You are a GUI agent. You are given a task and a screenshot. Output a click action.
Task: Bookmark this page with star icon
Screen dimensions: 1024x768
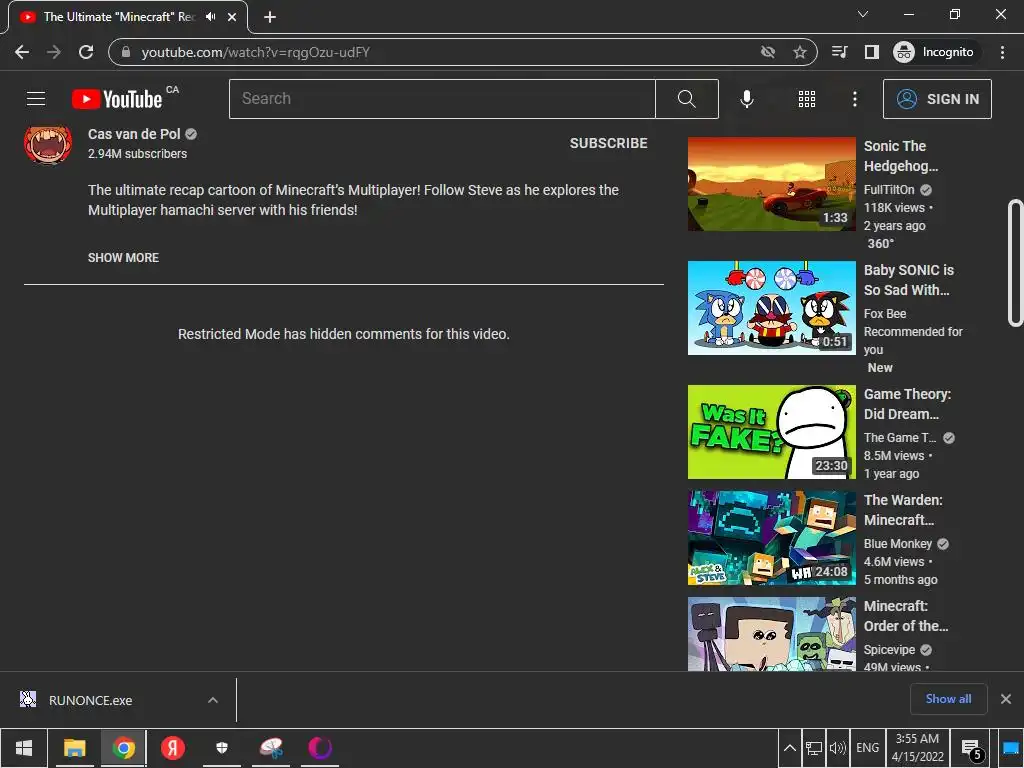pyautogui.click(x=799, y=52)
